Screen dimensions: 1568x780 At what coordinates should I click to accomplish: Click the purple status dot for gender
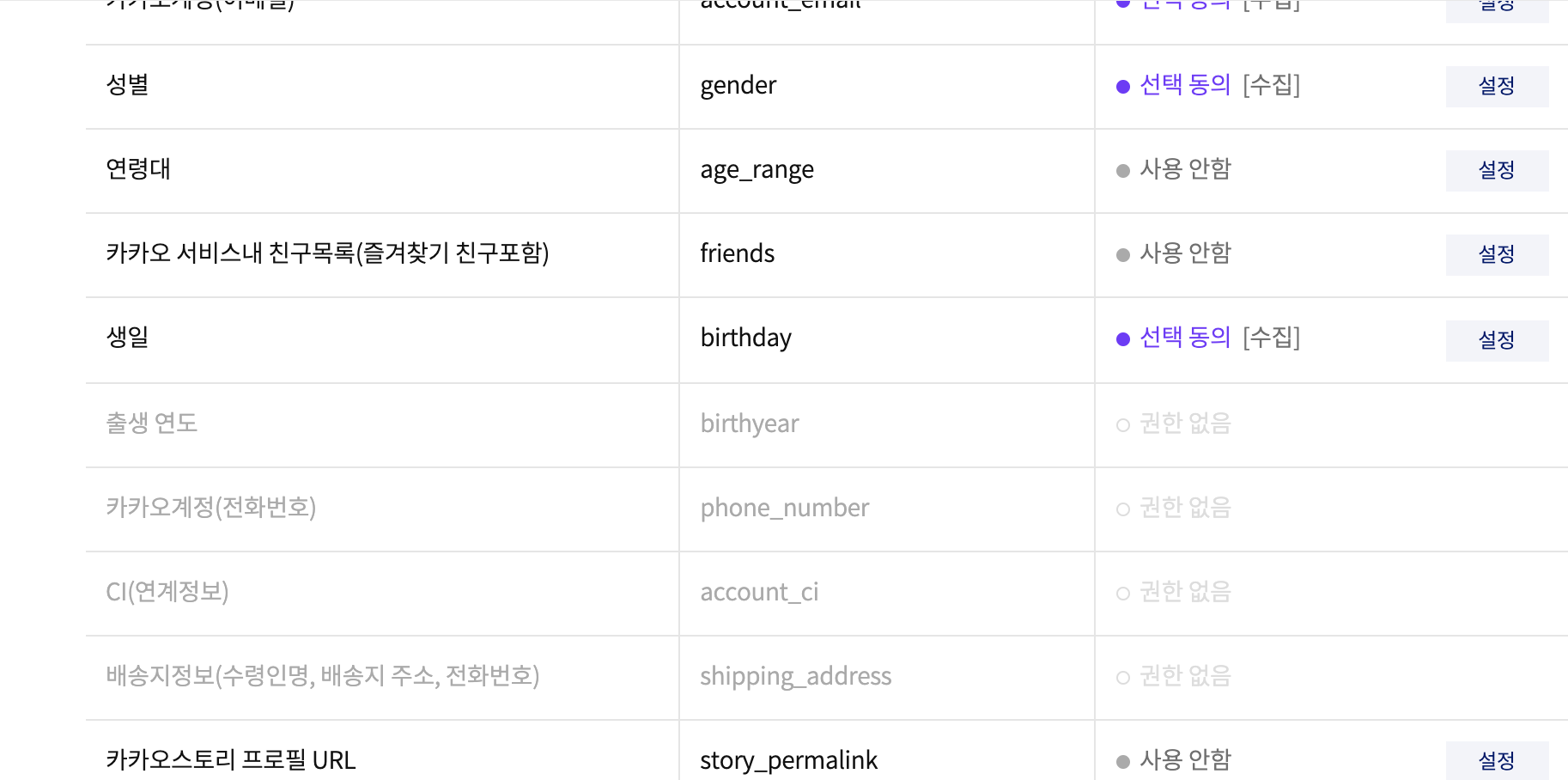click(1121, 85)
